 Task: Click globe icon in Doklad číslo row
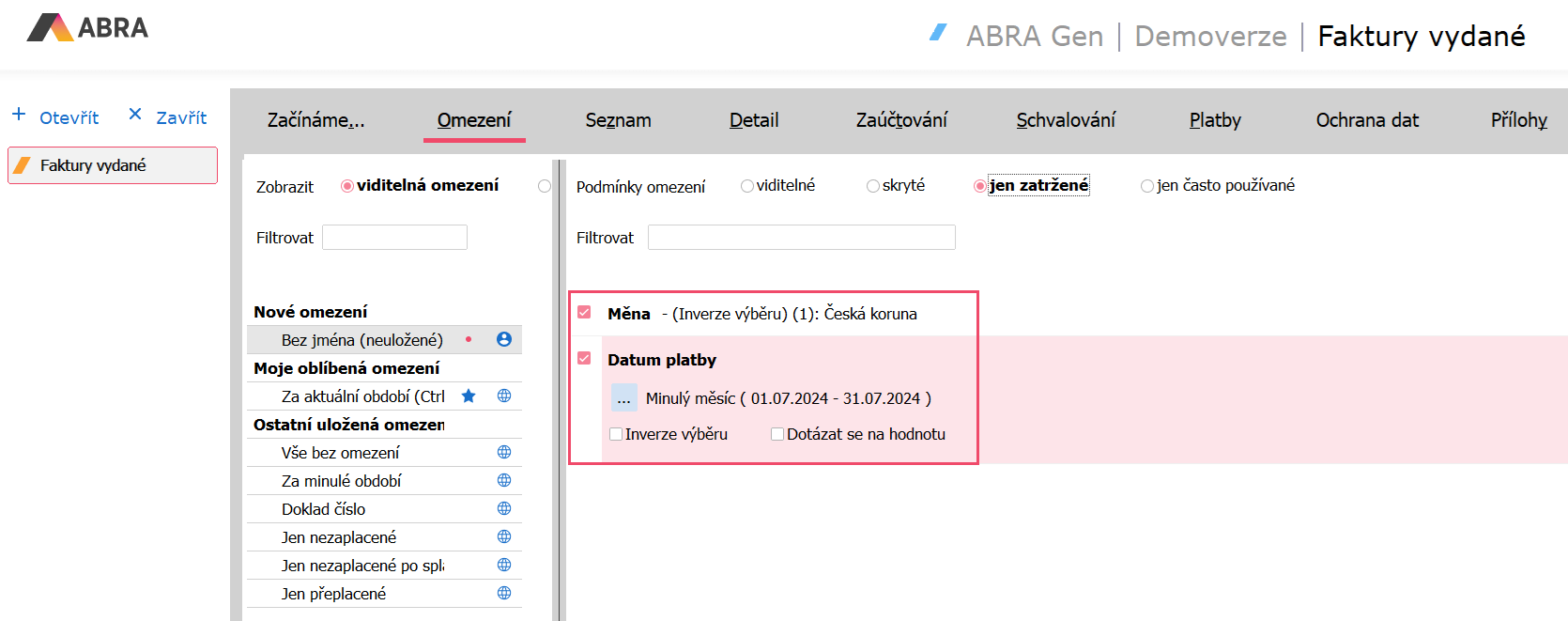504,508
